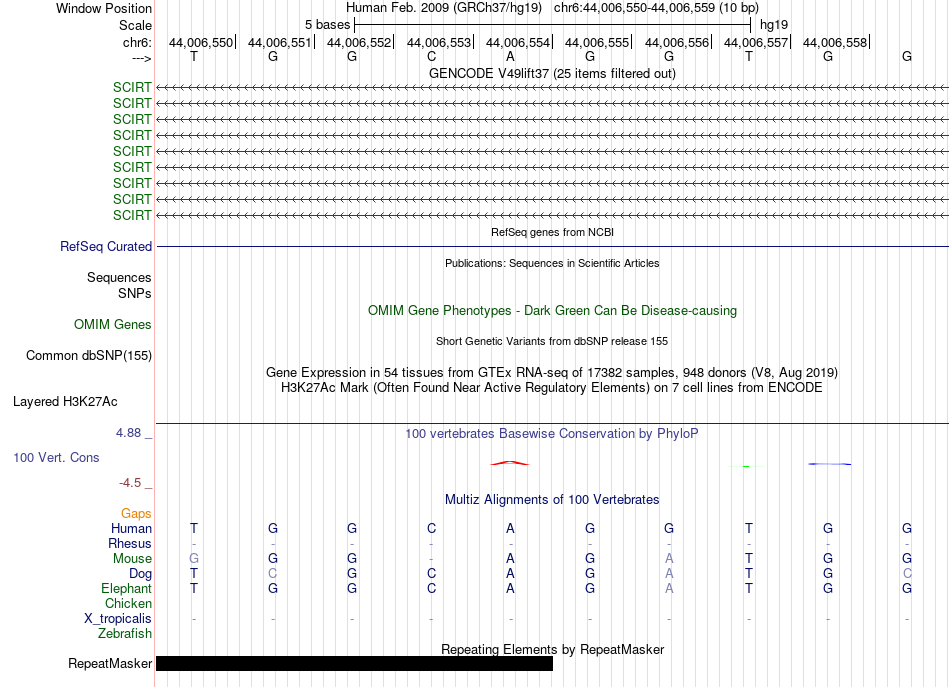Click the chr6: ruler label
Image resolution: width=950 pixels, height=687 pixels.
tap(137, 42)
